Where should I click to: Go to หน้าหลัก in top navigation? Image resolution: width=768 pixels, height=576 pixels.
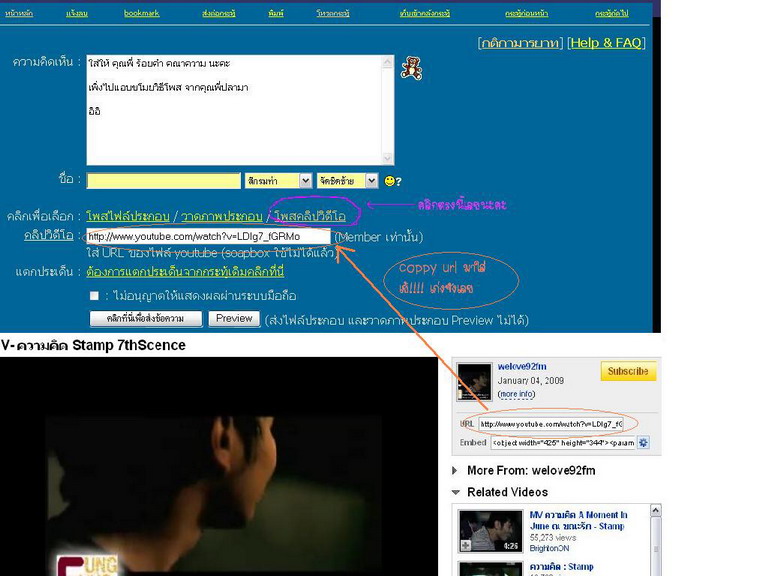pos(19,13)
